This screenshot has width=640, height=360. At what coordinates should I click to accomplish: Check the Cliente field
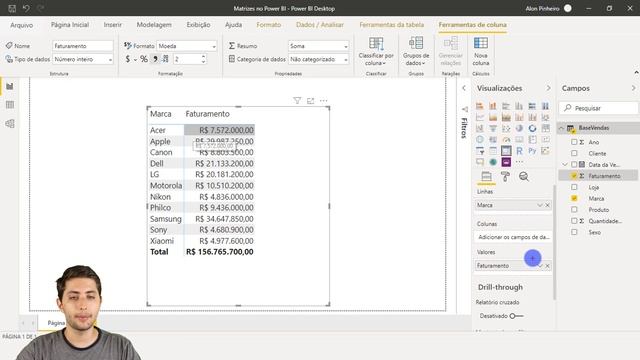574,153
